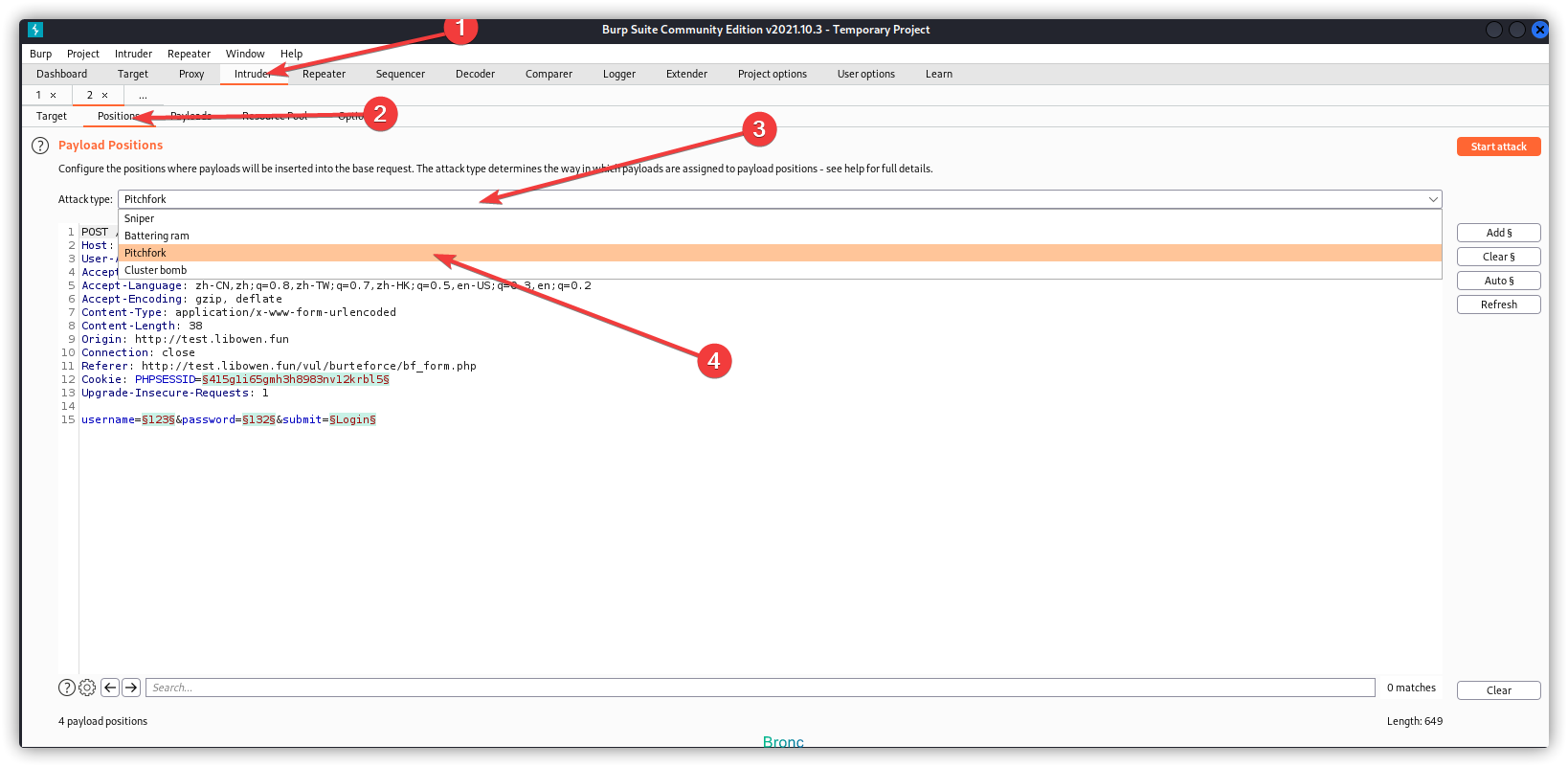
Task: Open the Intruder menu in menu bar
Action: (x=133, y=54)
